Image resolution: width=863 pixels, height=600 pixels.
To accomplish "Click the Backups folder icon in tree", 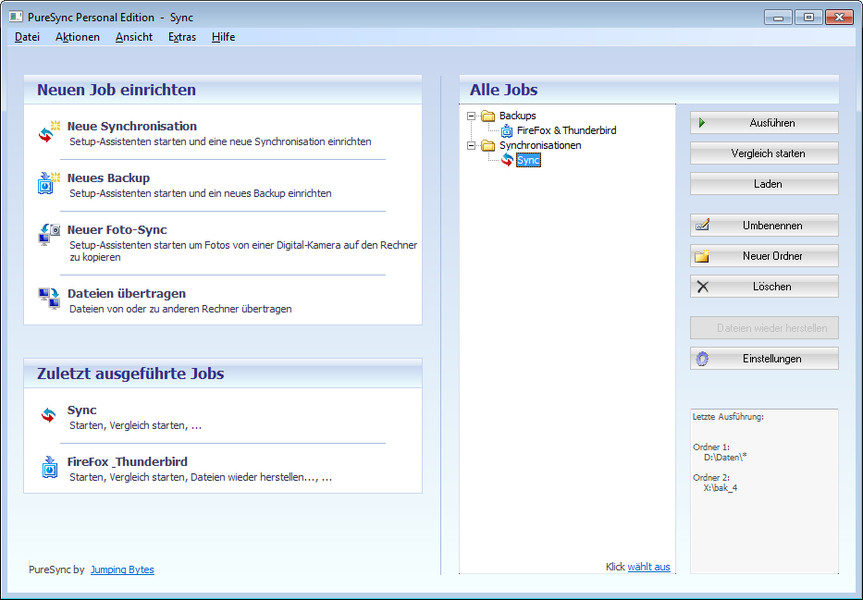I will click(488, 116).
